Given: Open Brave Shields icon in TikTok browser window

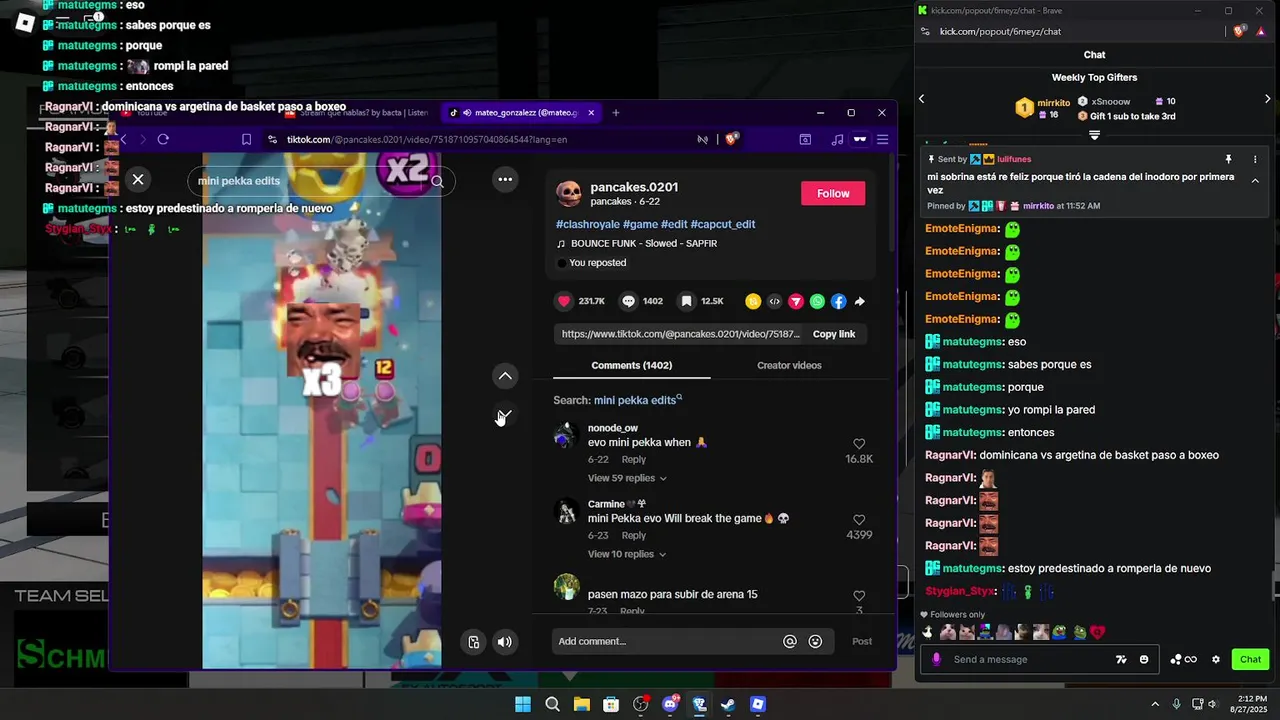Looking at the screenshot, I should tap(732, 140).
